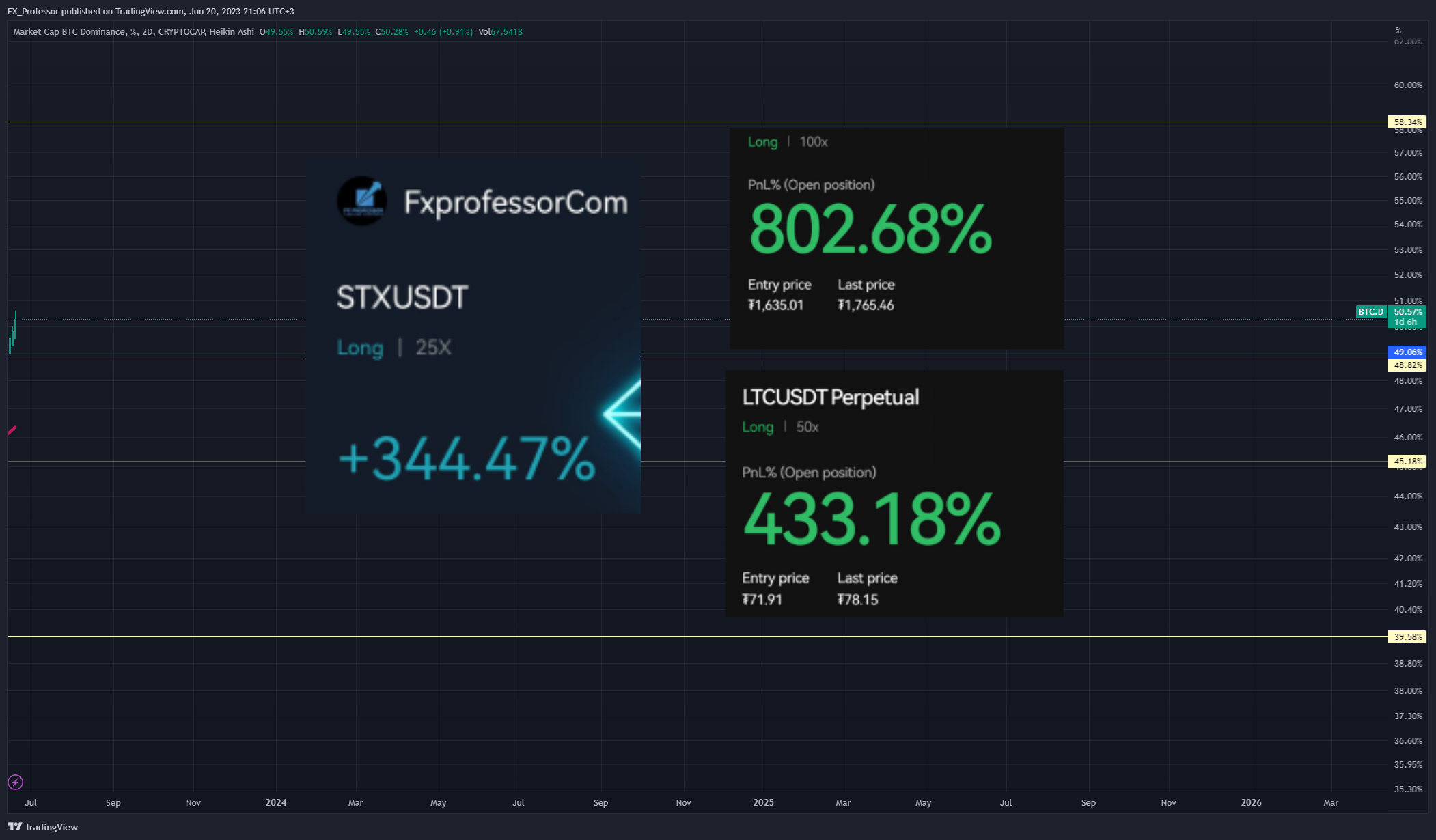Click the STXUSDT symbol text

(402, 298)
